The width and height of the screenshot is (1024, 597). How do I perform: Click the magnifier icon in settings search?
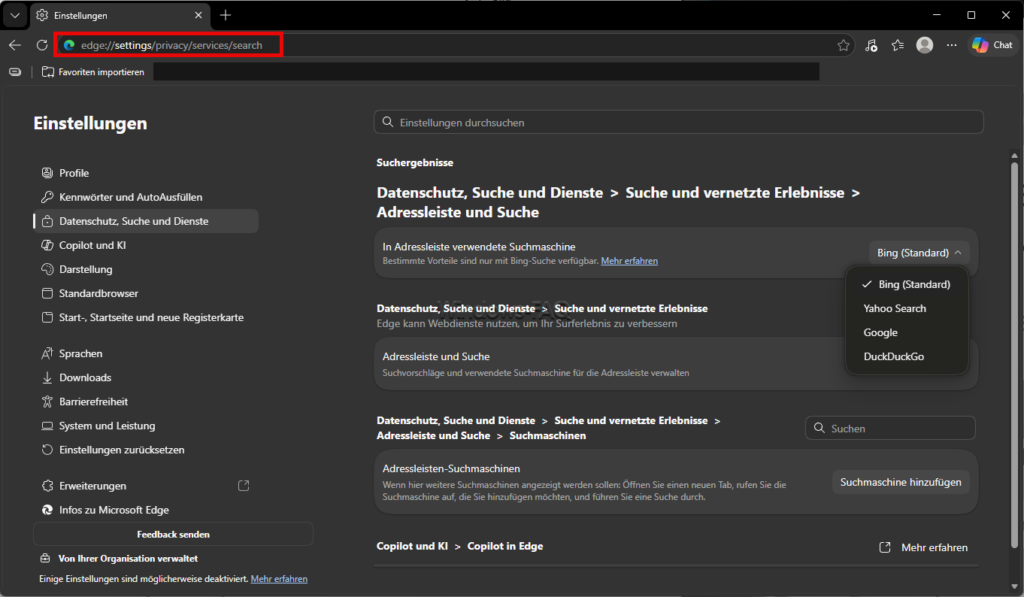pyautogui.click(x=388, y=122)
